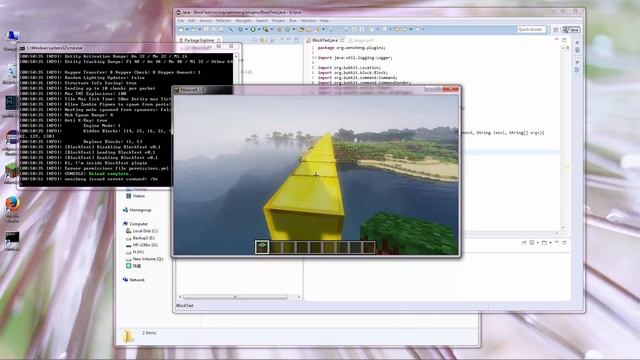
Task: Maximize the editor area in Eclipse
Action: point(564,40)
